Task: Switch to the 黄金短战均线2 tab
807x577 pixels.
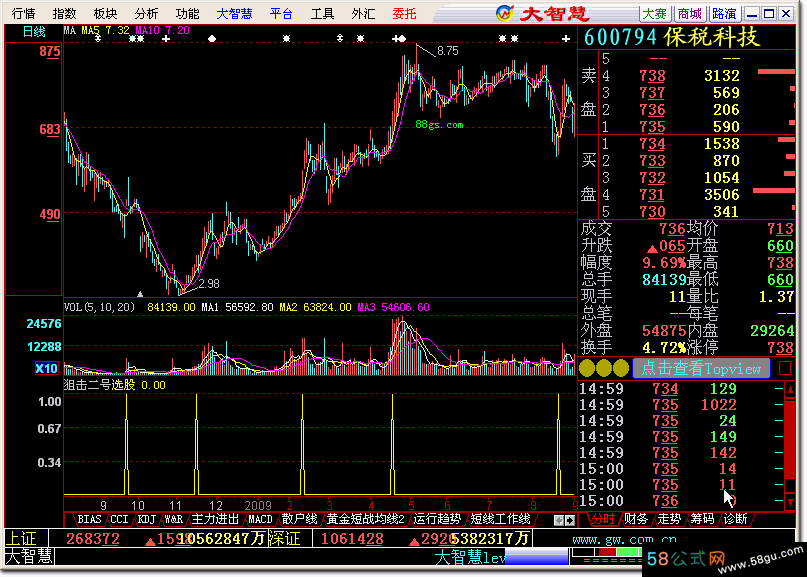Action: (x=365, y=519)
